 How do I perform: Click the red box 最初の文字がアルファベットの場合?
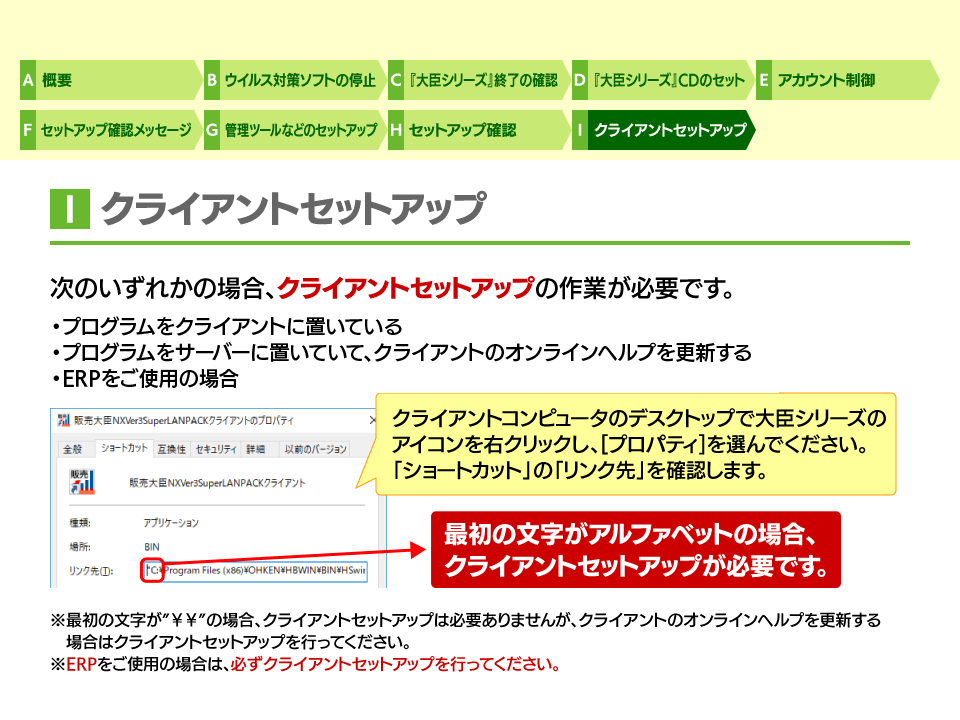(x=636, y=550)
